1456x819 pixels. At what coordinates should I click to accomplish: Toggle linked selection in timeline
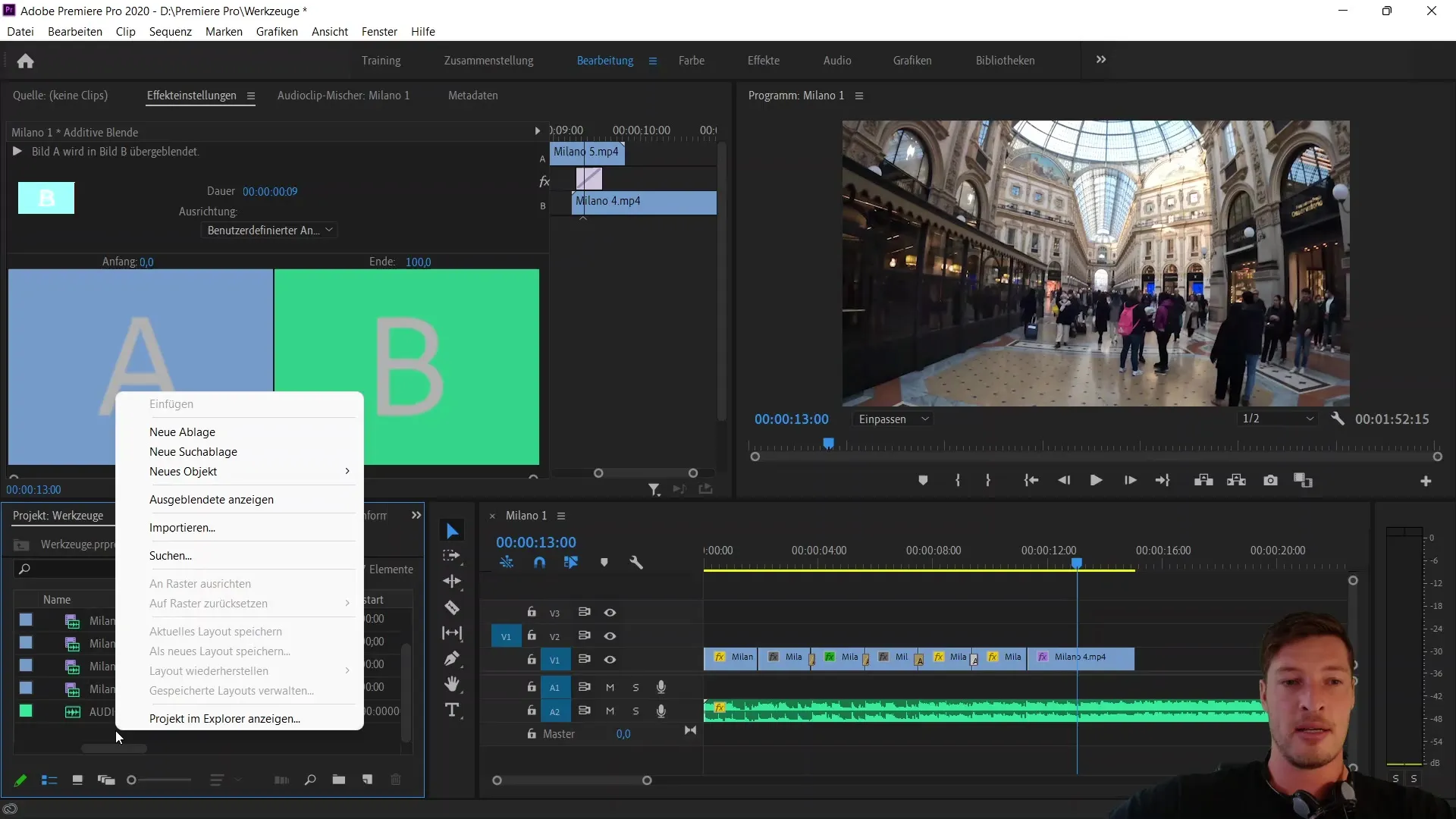[571, 563]
